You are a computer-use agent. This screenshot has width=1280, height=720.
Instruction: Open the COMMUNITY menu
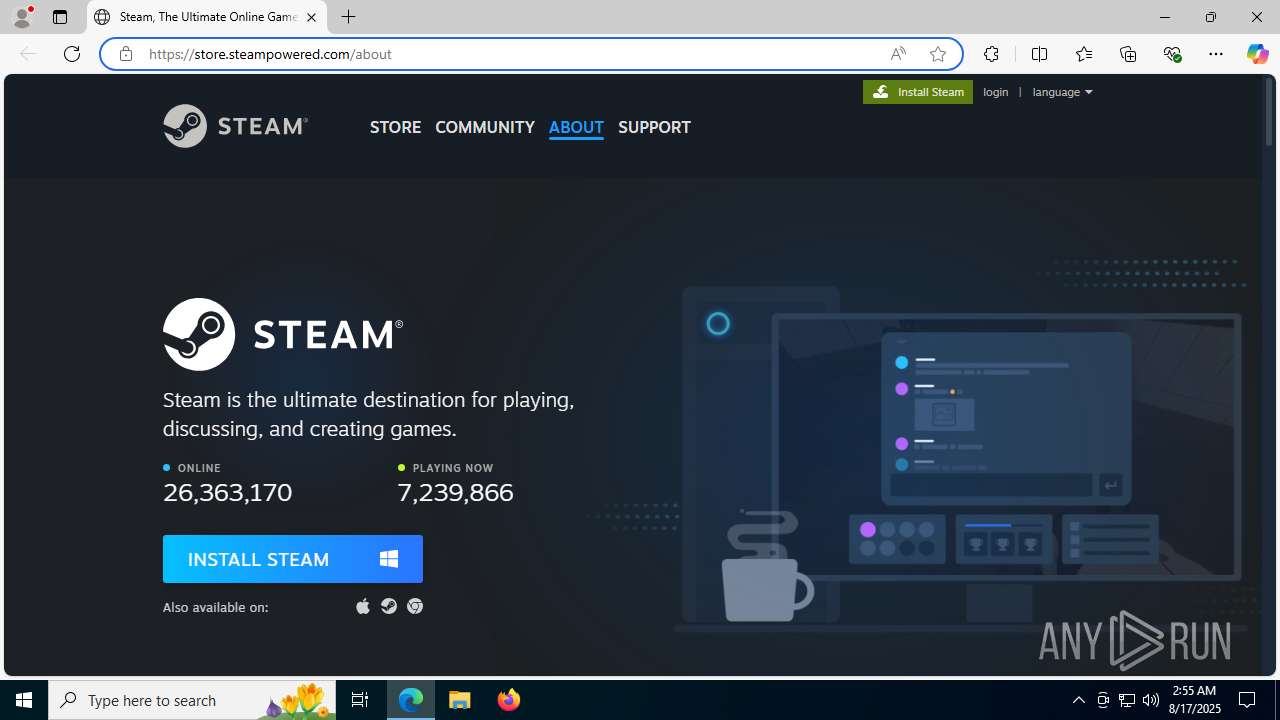pos(485,127)
